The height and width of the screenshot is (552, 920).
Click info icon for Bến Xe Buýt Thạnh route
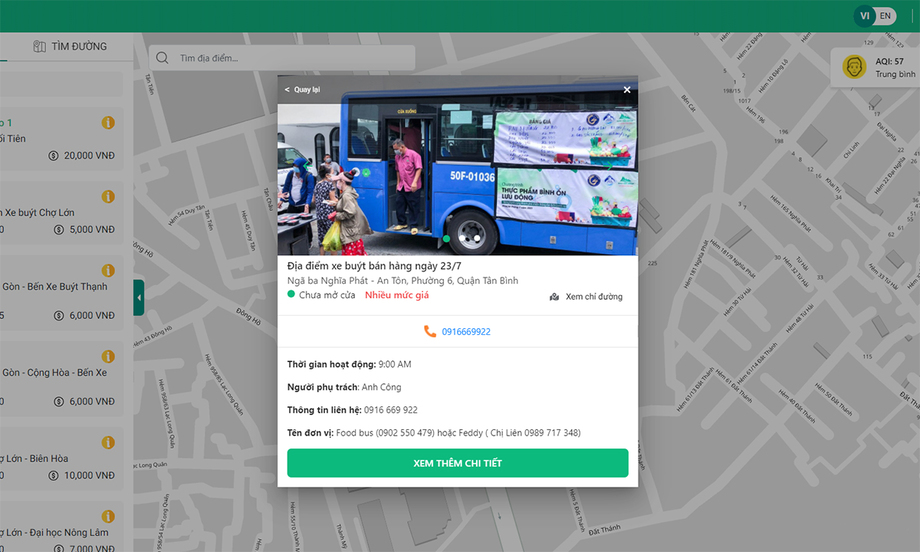(x=108, y=271)
